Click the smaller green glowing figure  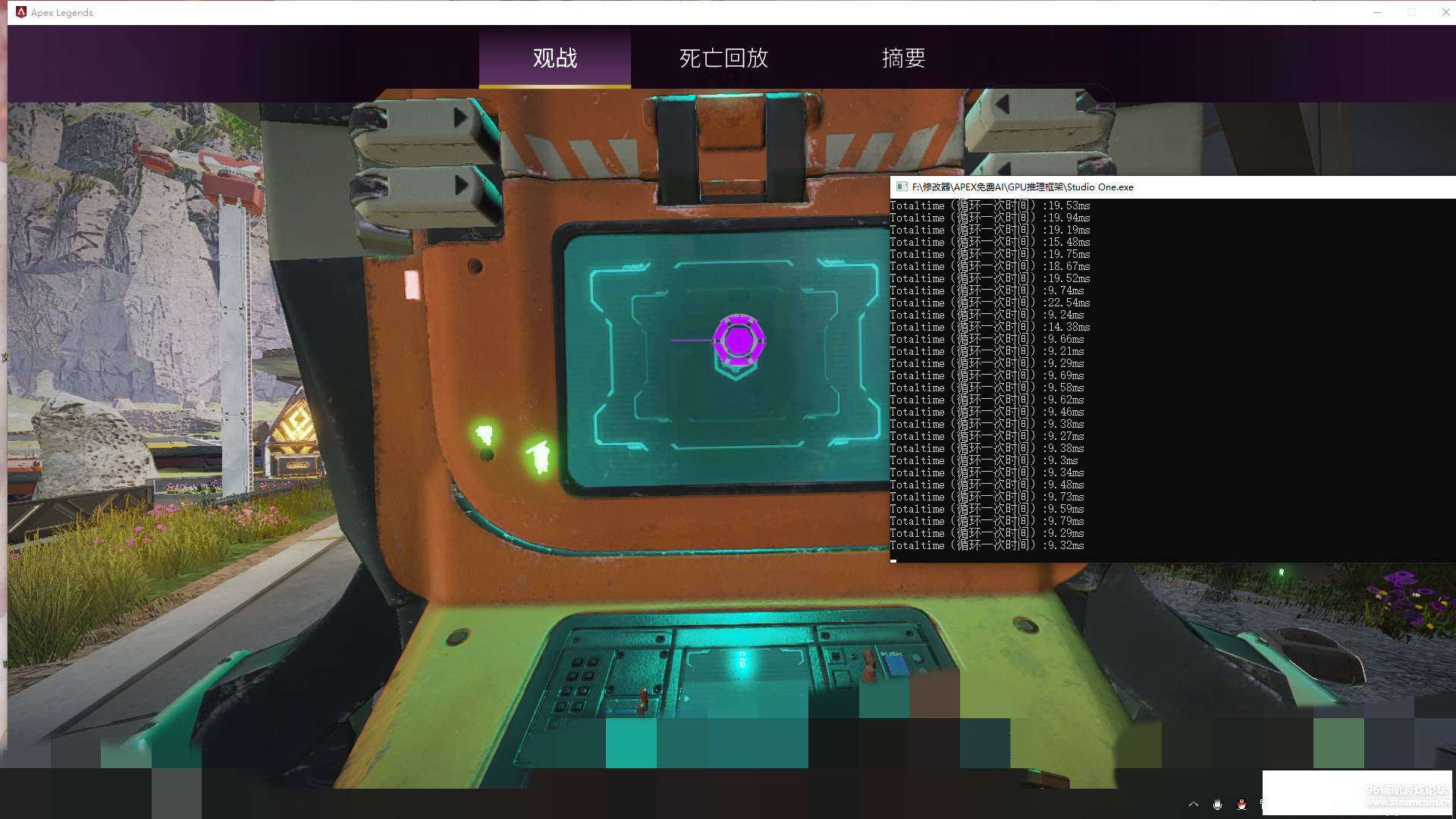485,435
